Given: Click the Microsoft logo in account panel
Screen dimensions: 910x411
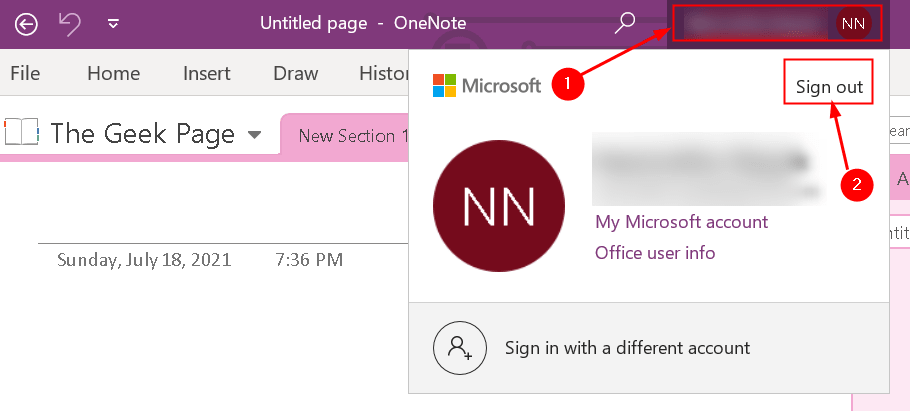Looking at the screenshot, I should pyautogui.click(x=487, y=85).
